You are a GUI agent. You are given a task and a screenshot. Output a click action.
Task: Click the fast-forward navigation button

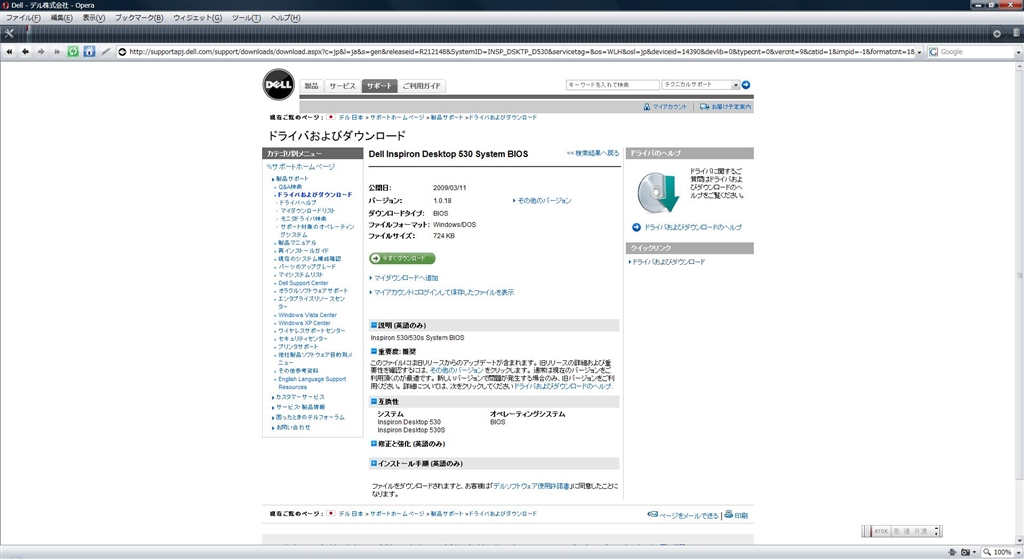coord(57,52)
